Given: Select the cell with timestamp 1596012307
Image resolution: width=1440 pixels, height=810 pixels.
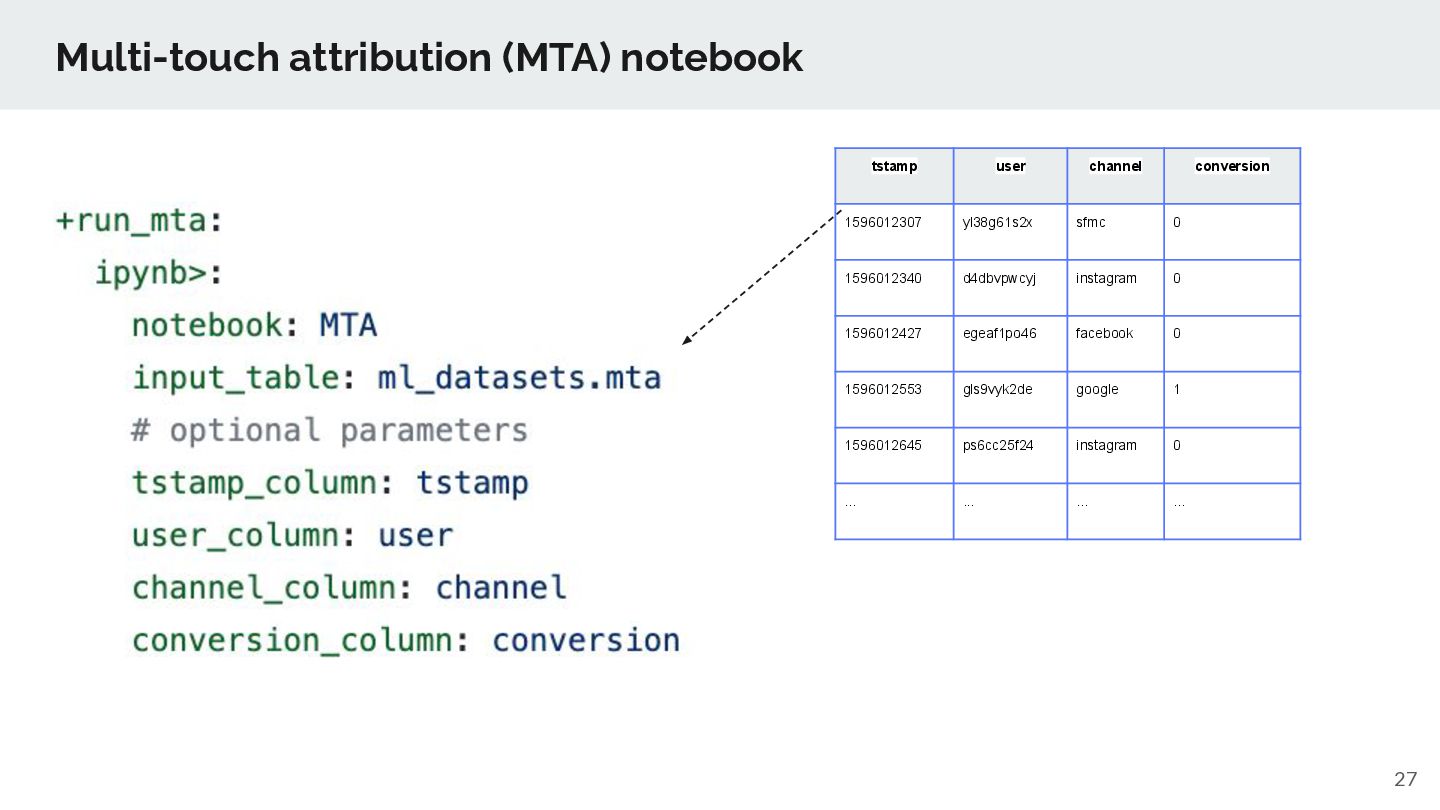Looking at the screenshot, I should click(894, 232).
